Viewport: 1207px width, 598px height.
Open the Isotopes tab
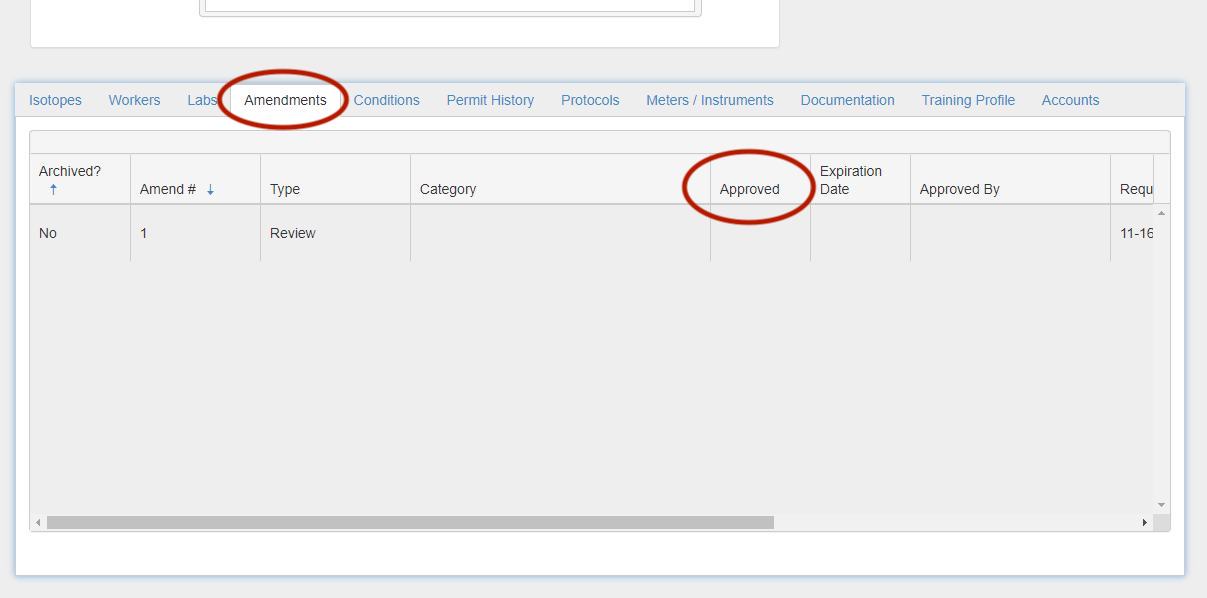[55, 100]
